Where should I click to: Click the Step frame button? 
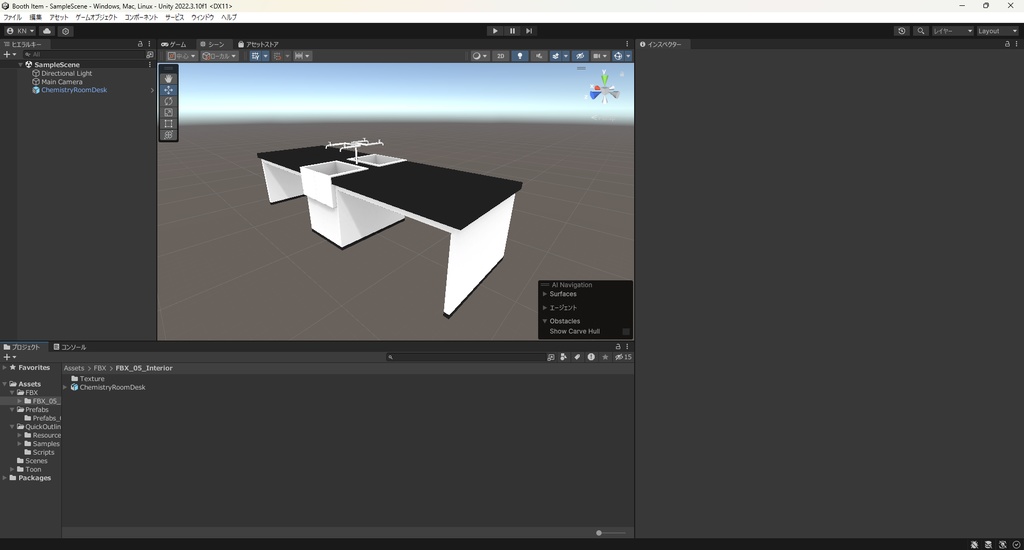[x=529, y=31]
